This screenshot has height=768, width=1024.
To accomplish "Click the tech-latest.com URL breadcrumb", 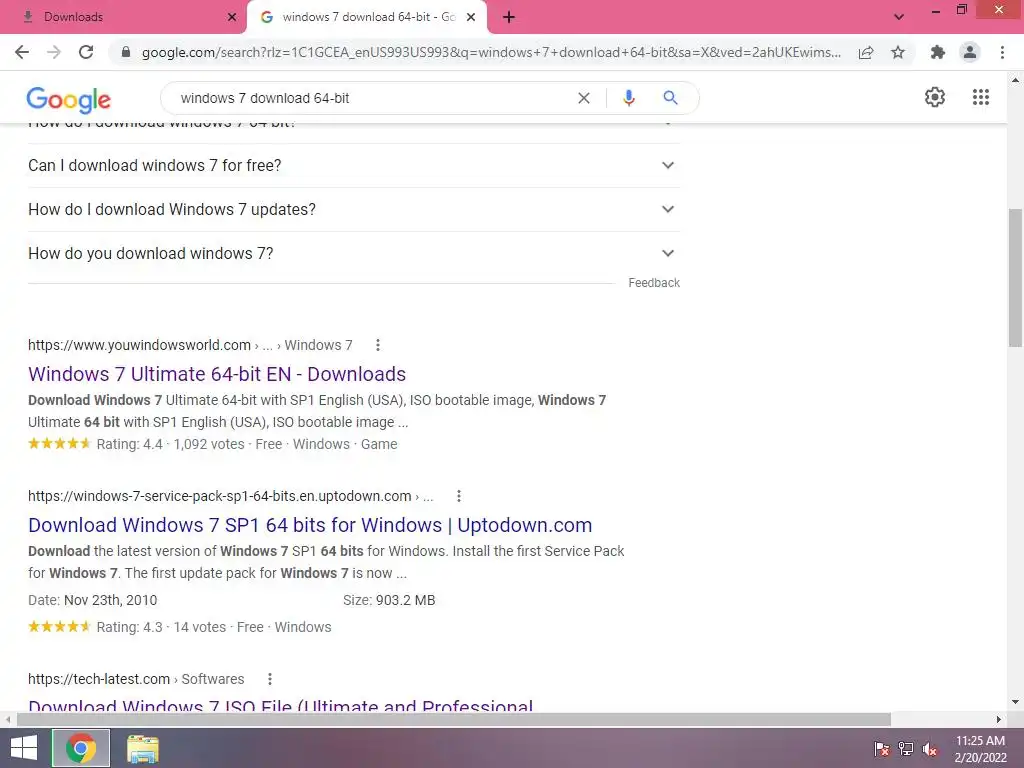I will (136, 679).
